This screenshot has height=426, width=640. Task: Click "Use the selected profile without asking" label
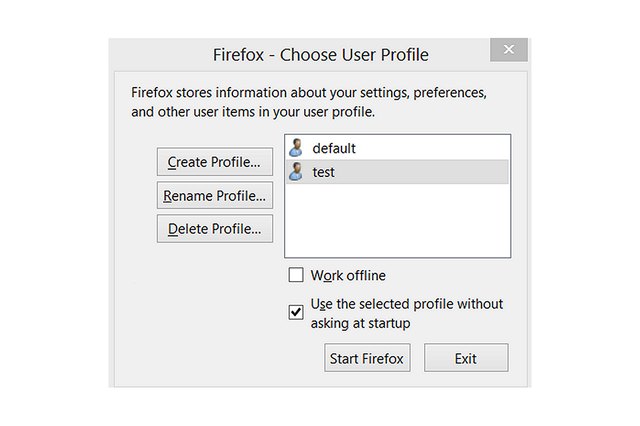(x=407, y=303)
